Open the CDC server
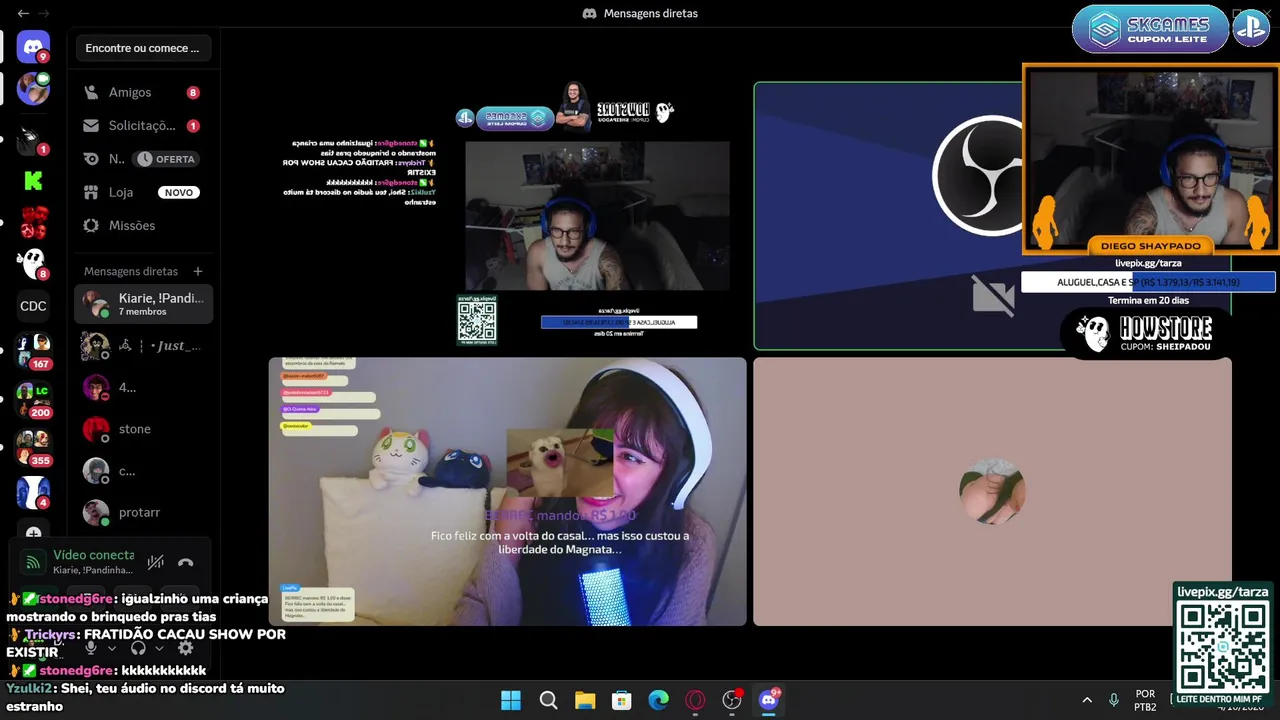Image resolution: width=1280 pixels, height=720 pixels. [33, 306]
